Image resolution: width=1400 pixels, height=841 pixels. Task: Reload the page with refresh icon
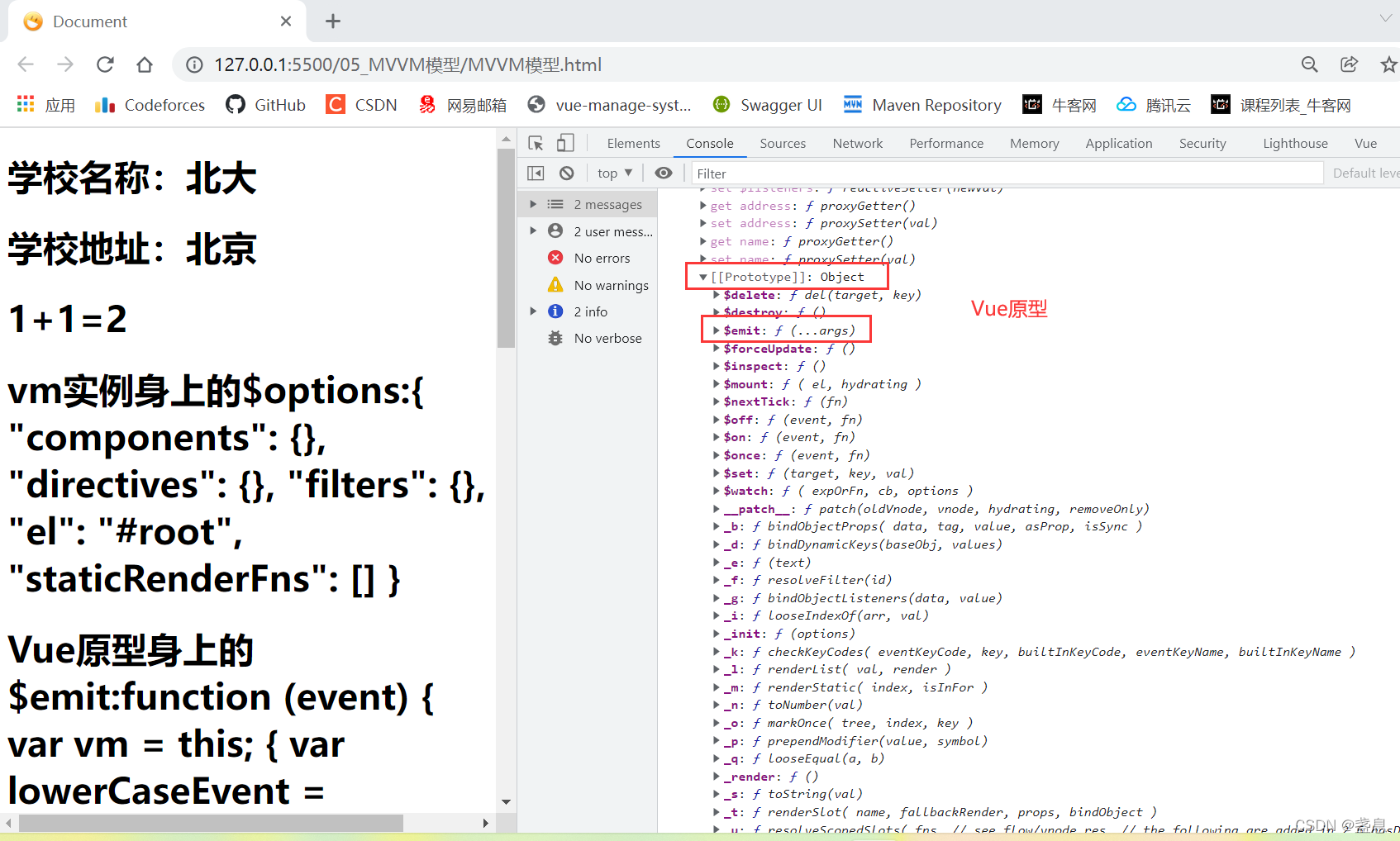tap(105, 64)
